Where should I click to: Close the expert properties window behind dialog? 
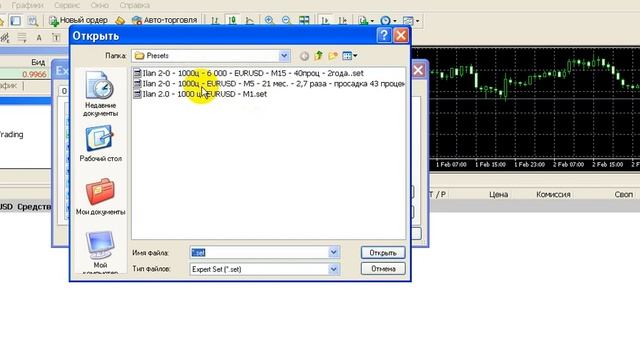pyautogui.click(x=418, y=70)
